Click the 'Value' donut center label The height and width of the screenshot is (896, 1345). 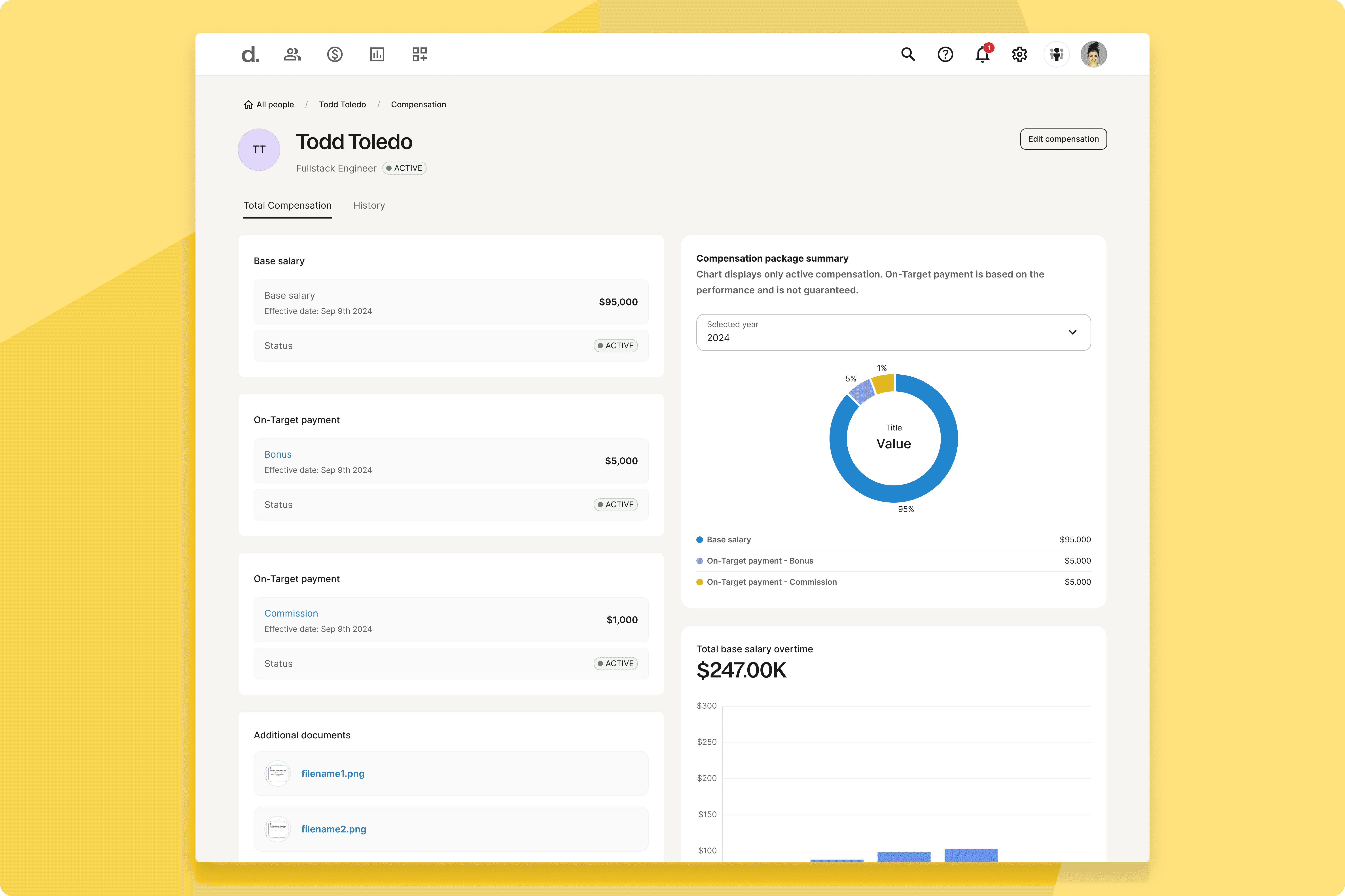click(x=893, y=444)
